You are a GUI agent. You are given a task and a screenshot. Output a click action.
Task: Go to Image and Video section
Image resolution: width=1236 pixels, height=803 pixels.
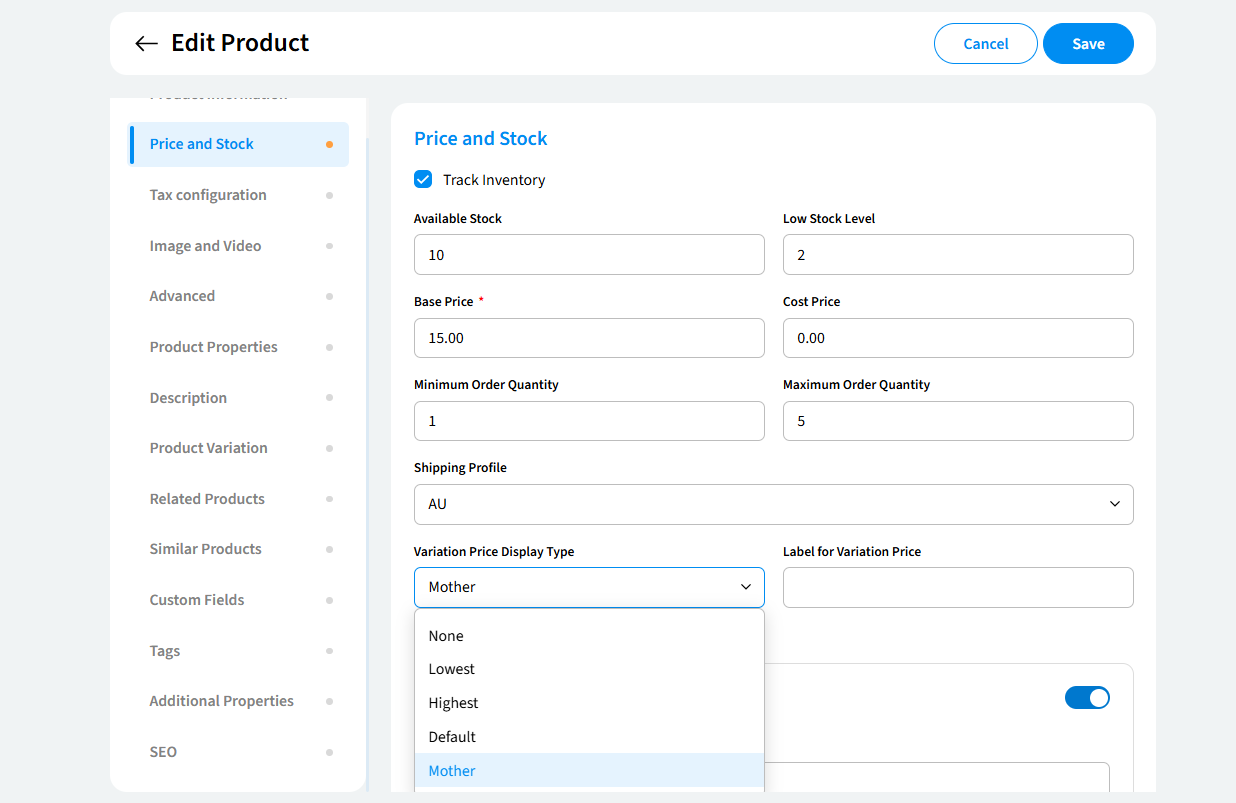coord(205,246)
